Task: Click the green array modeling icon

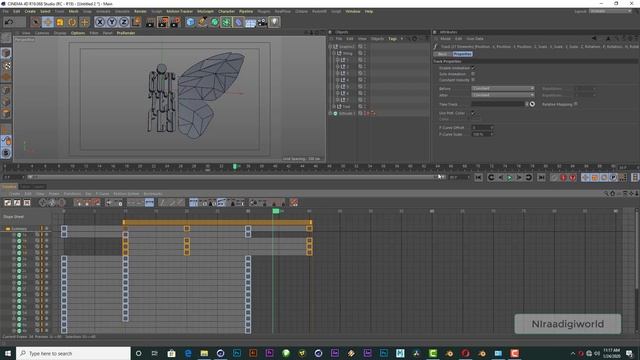Action: click(227, 22)
